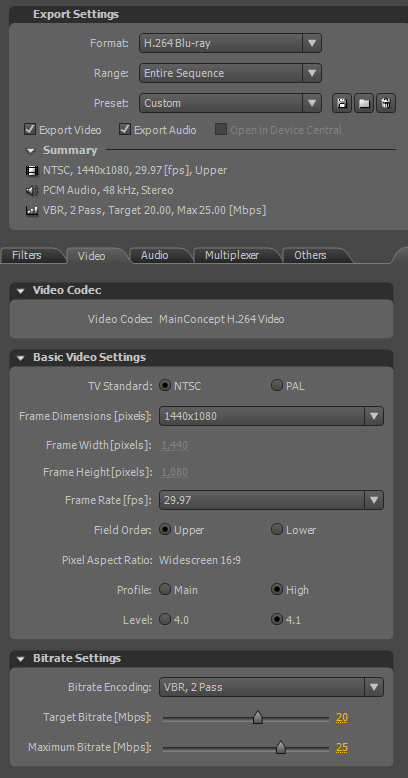Click the Import Preset folder icon
Viewport: 408px width, 778px height.
click(x=364, y=103)
